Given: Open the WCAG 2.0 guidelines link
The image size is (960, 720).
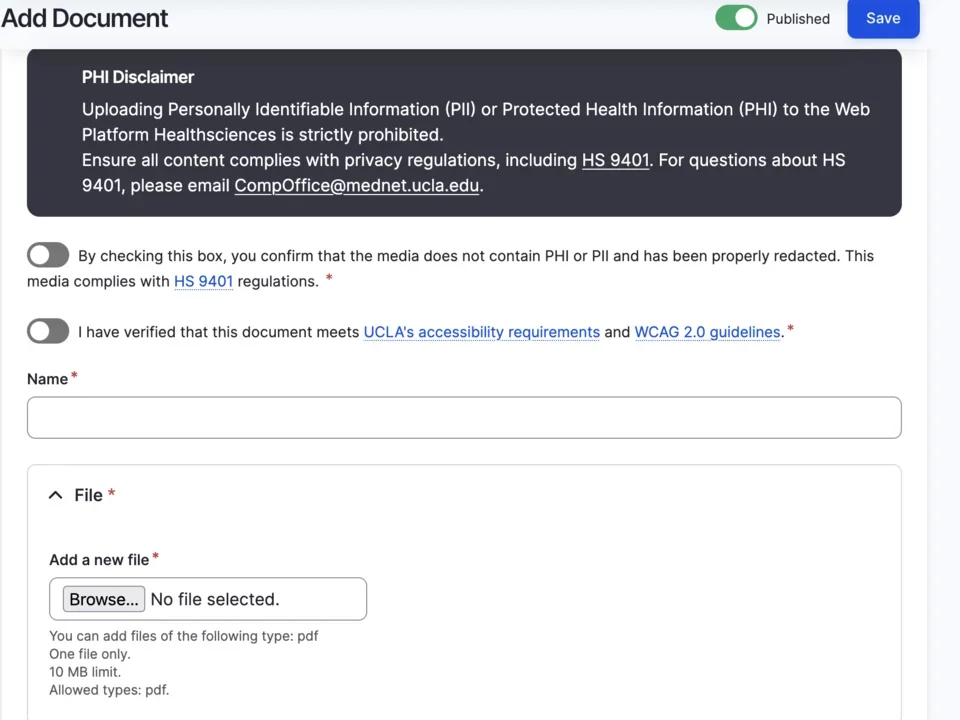Looking at the screenshot, I should coord(708,332).
